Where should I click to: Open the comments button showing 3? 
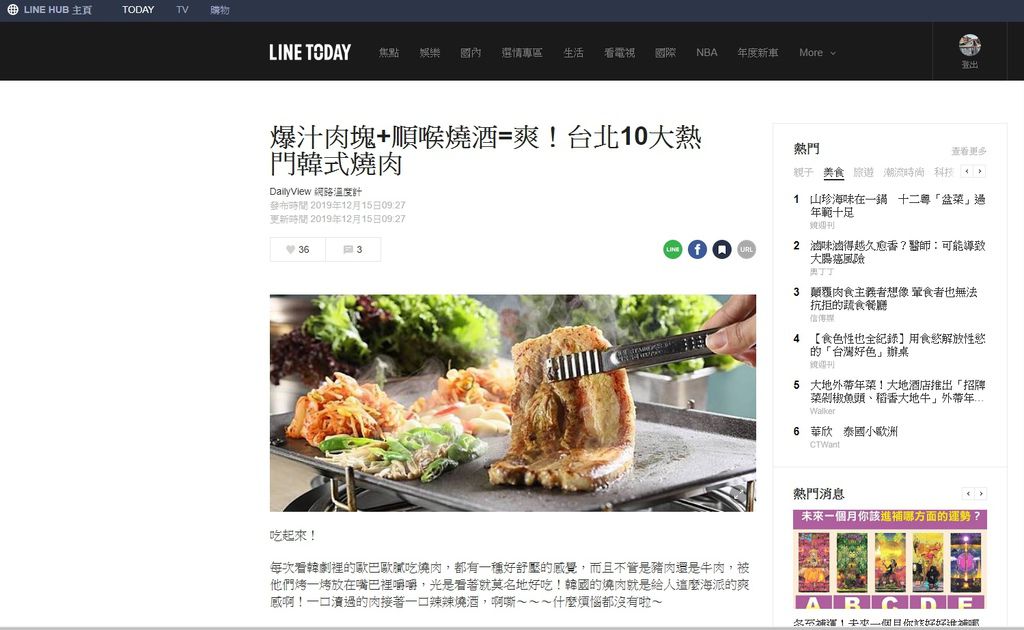tap(353, 249)
